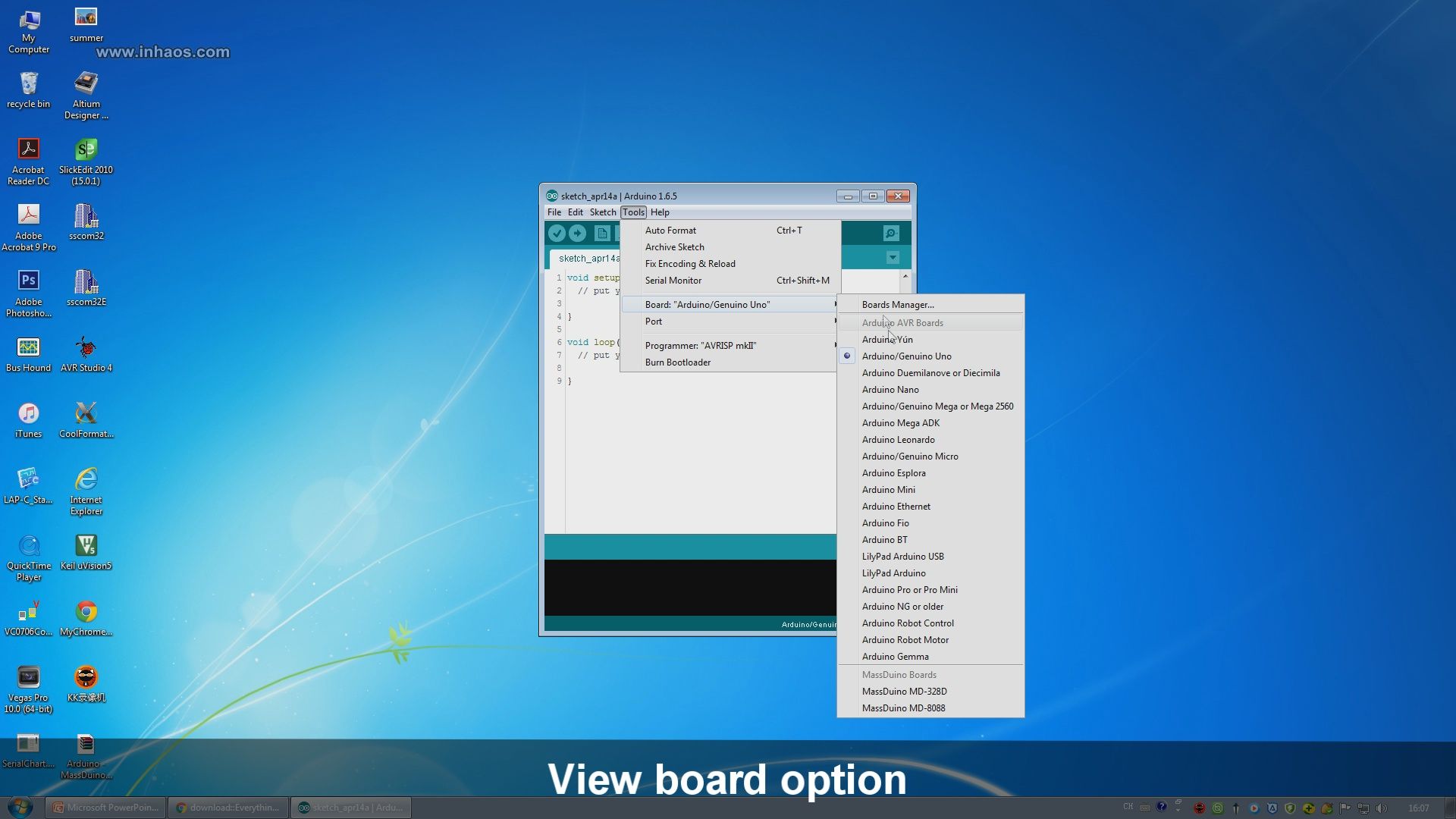Viewport: 1456px width, 819px height.
Task: Open Serial Monitor magnifier icon
Action: point(891,234)
